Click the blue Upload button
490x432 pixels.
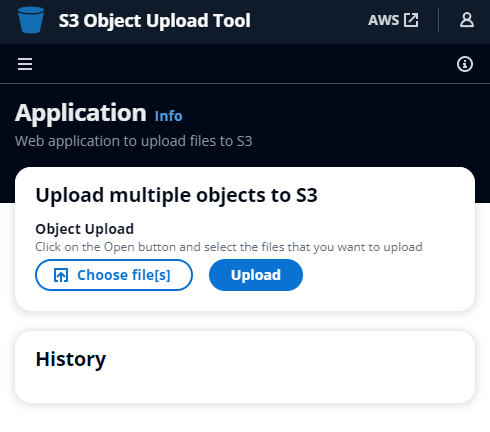coord(256,275)
